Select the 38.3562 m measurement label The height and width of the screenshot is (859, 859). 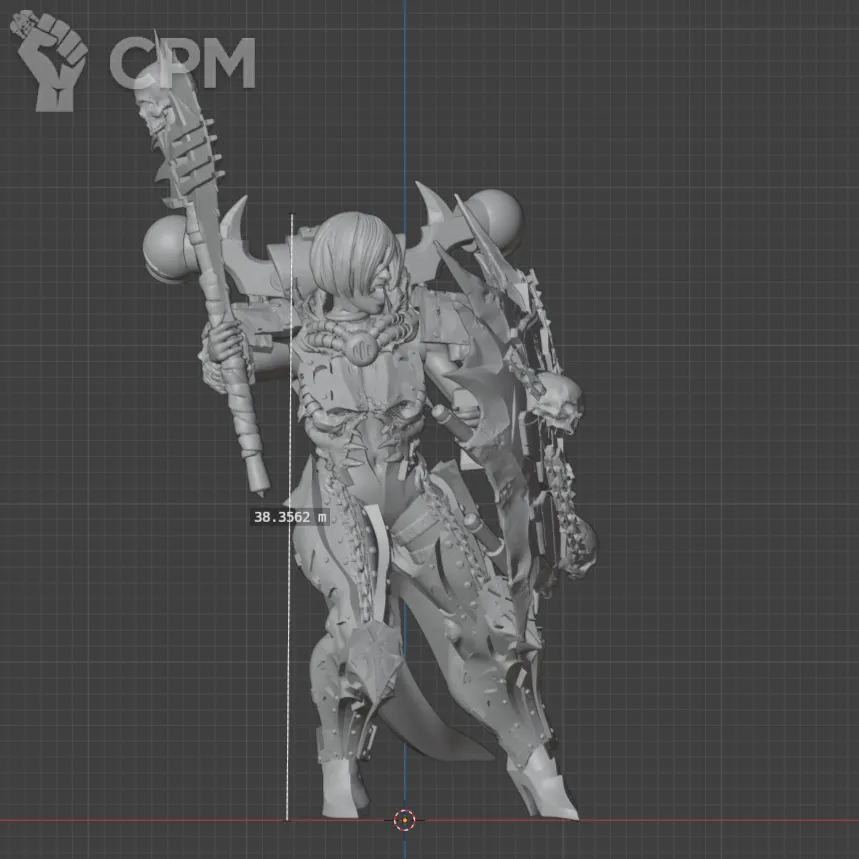pyautogui.click(x=290, y=517)
